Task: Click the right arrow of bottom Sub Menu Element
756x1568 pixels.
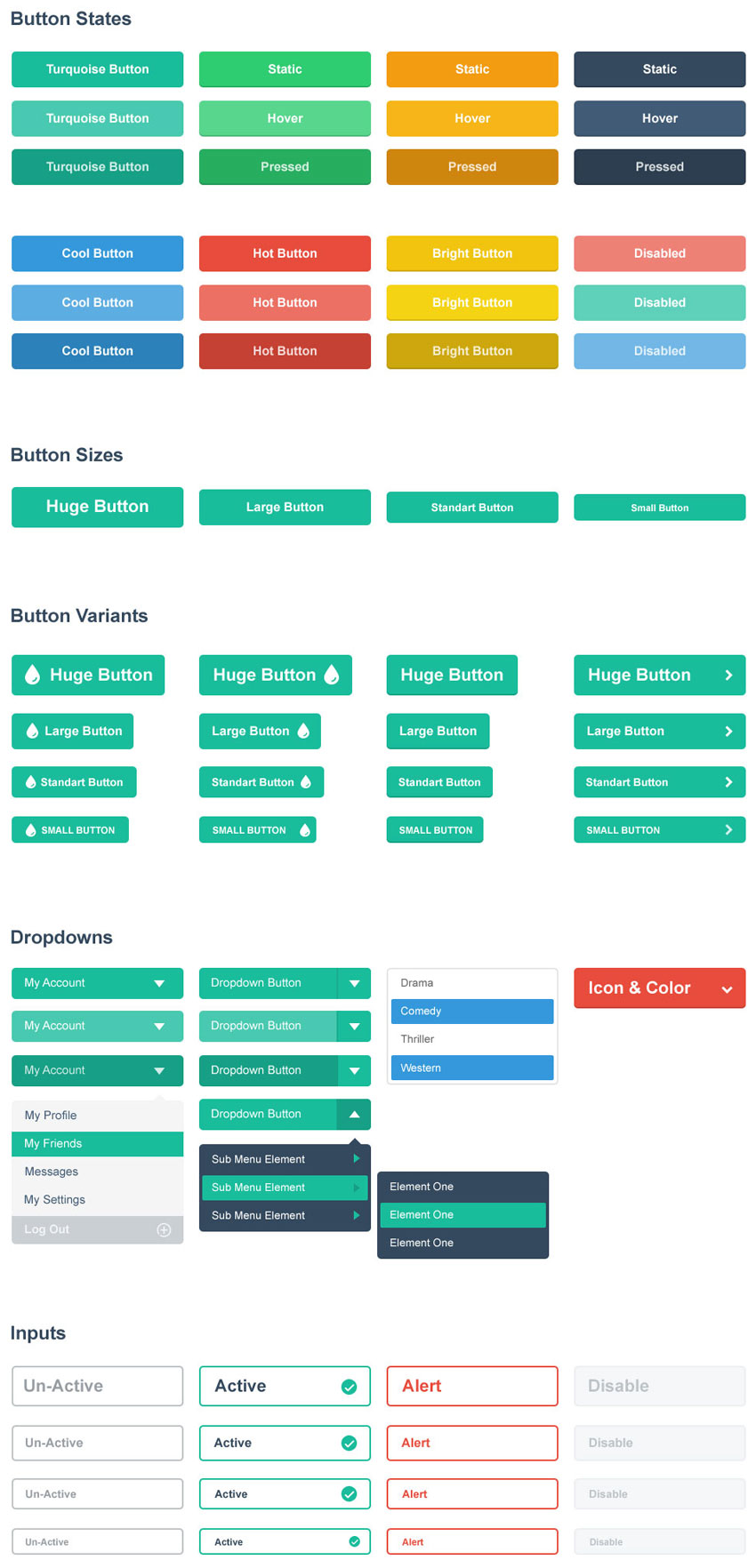Action: [357, 1215]
